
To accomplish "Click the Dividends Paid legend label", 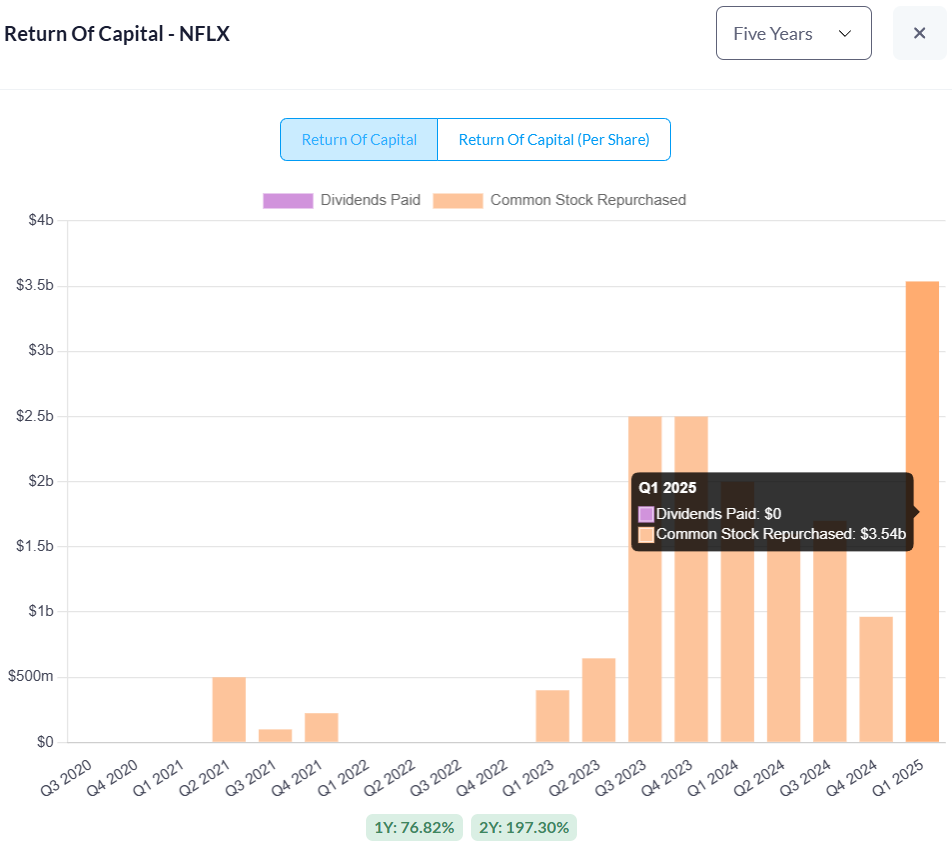I will coord(370,200).
